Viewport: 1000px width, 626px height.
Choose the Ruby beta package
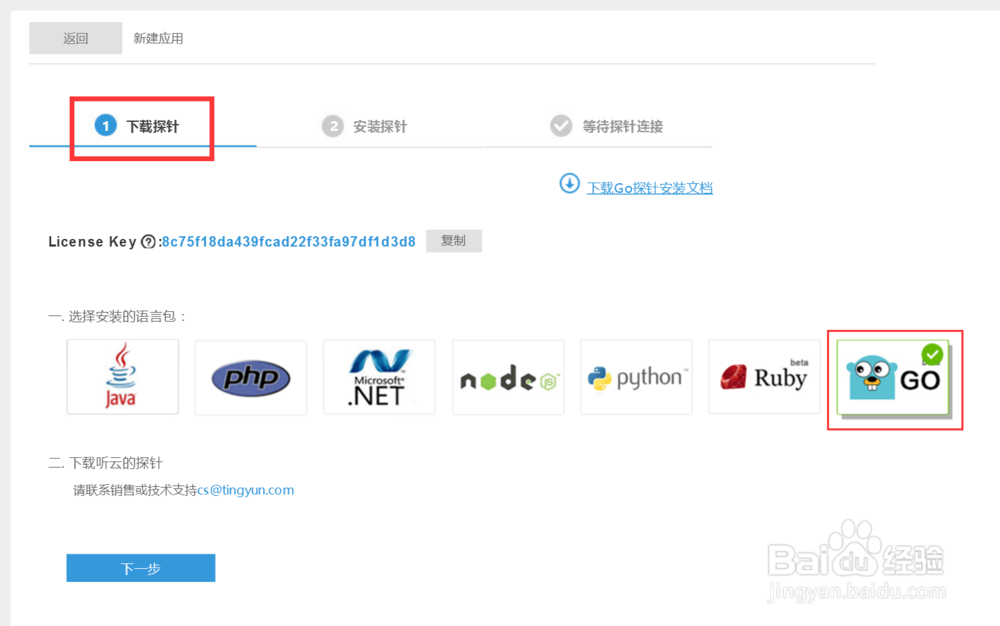click(x=764, y=377)
